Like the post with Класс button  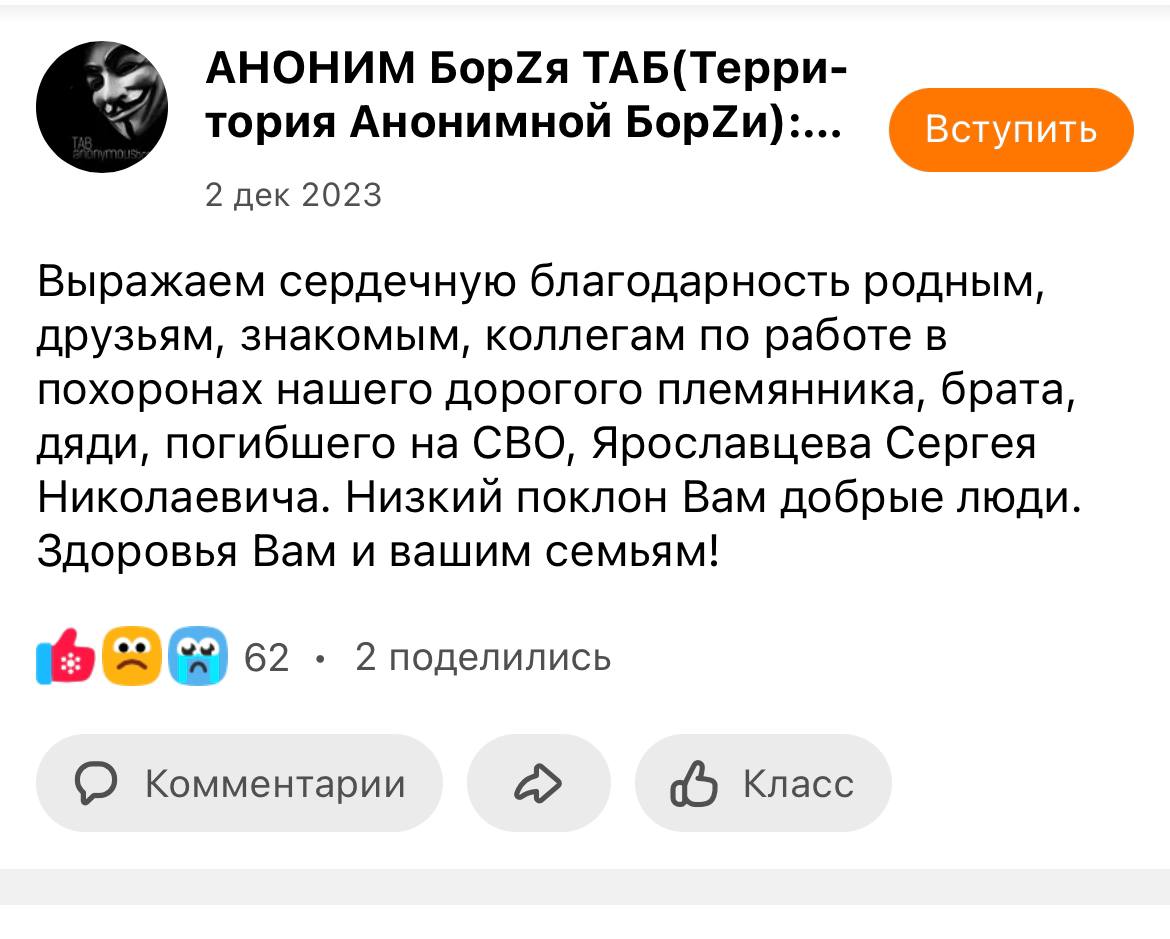click(x=762, y=784)
